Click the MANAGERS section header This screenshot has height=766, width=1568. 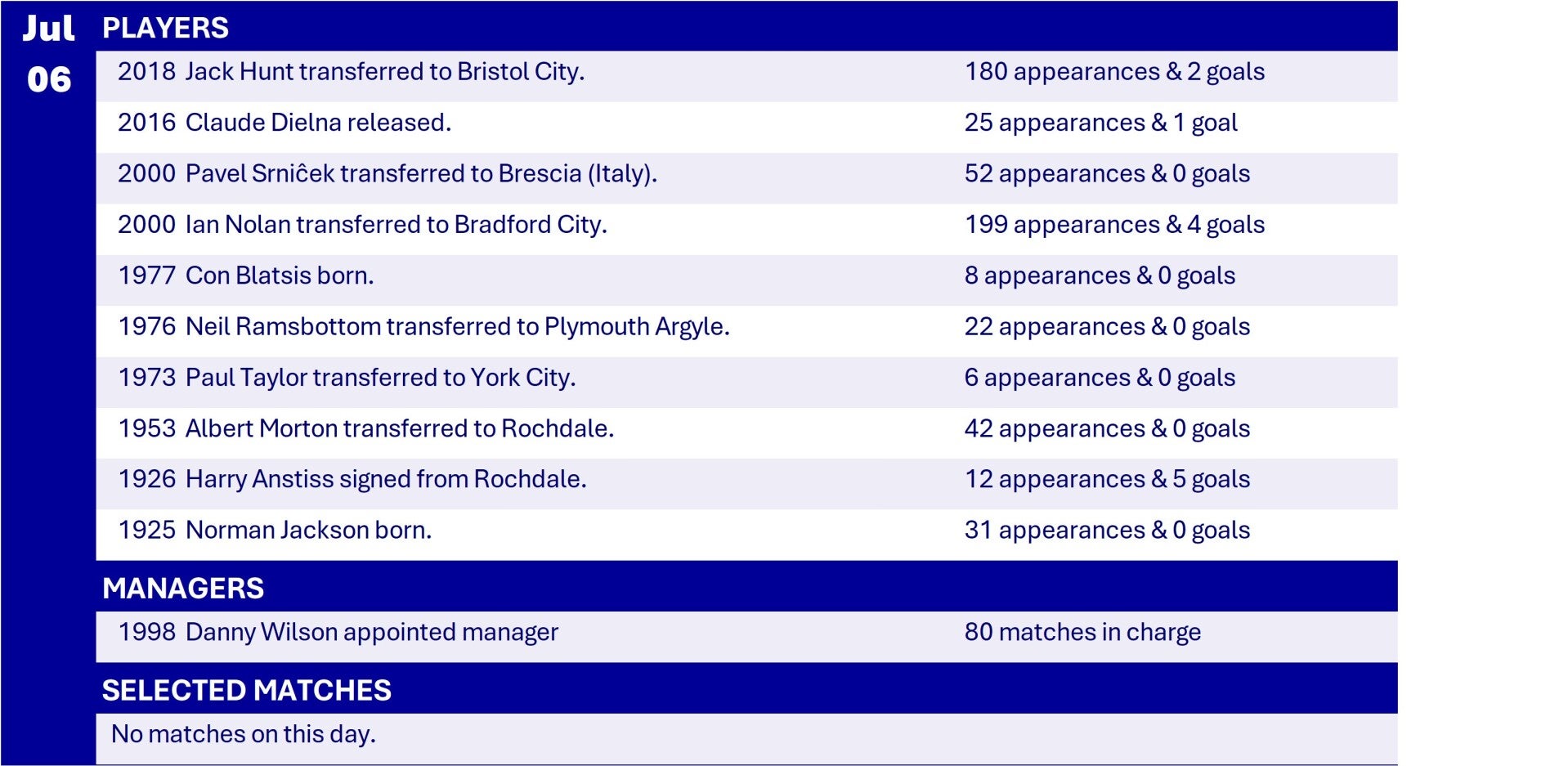point(183,589)
